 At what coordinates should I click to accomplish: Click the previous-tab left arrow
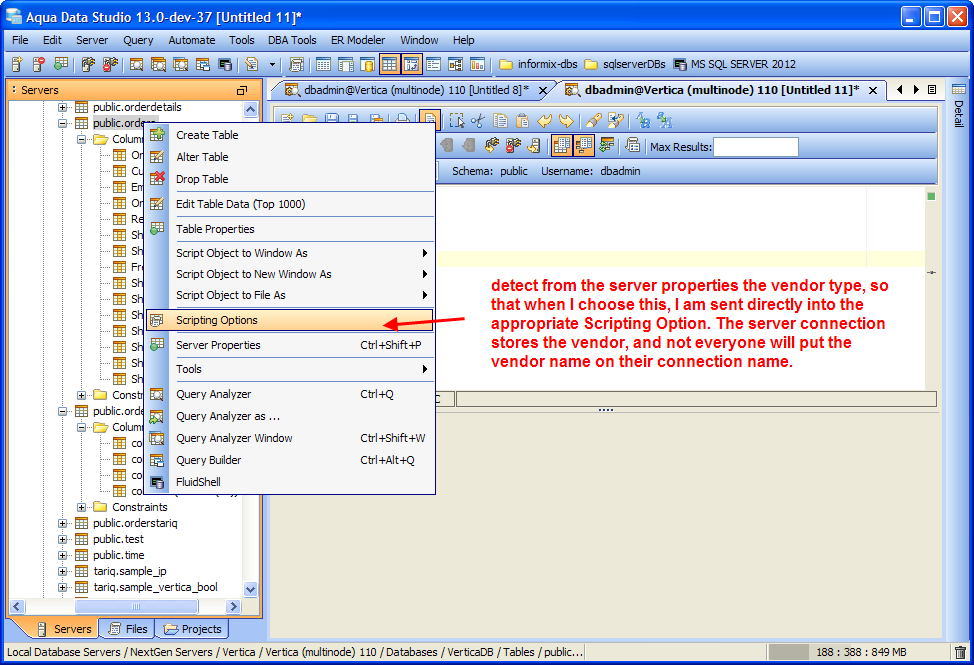[899, 90]
